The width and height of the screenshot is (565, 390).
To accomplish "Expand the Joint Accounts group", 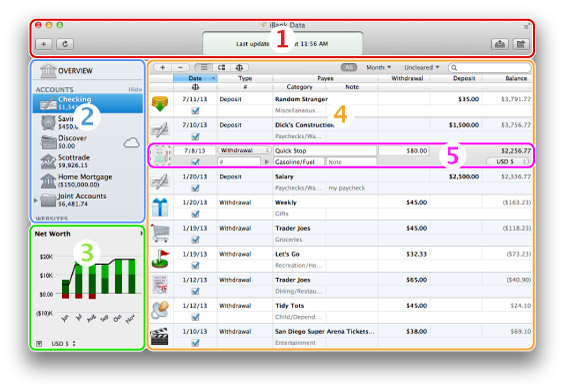I will (x=36, y=200).
